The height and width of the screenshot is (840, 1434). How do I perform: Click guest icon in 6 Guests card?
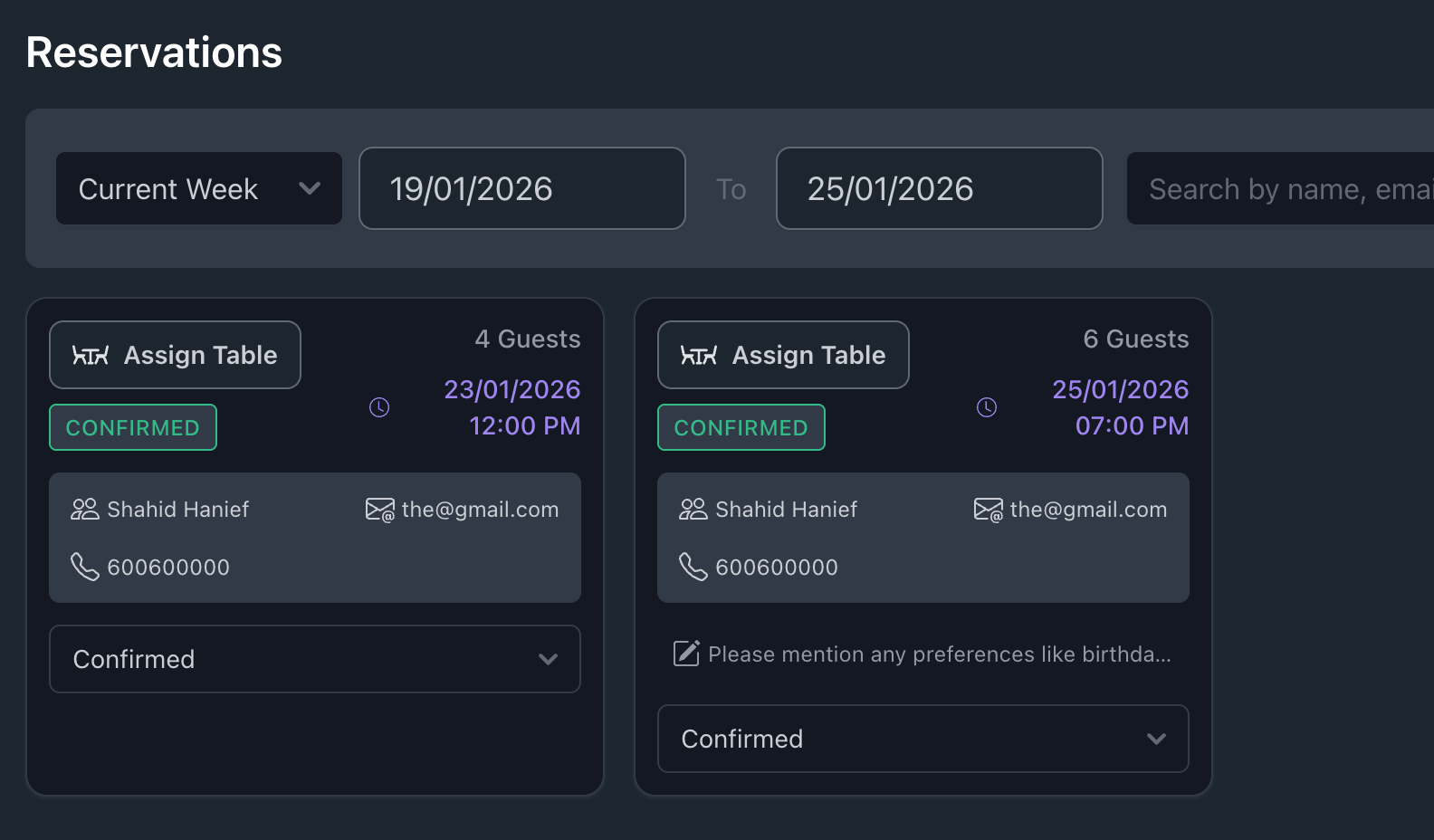click(693, 509)
